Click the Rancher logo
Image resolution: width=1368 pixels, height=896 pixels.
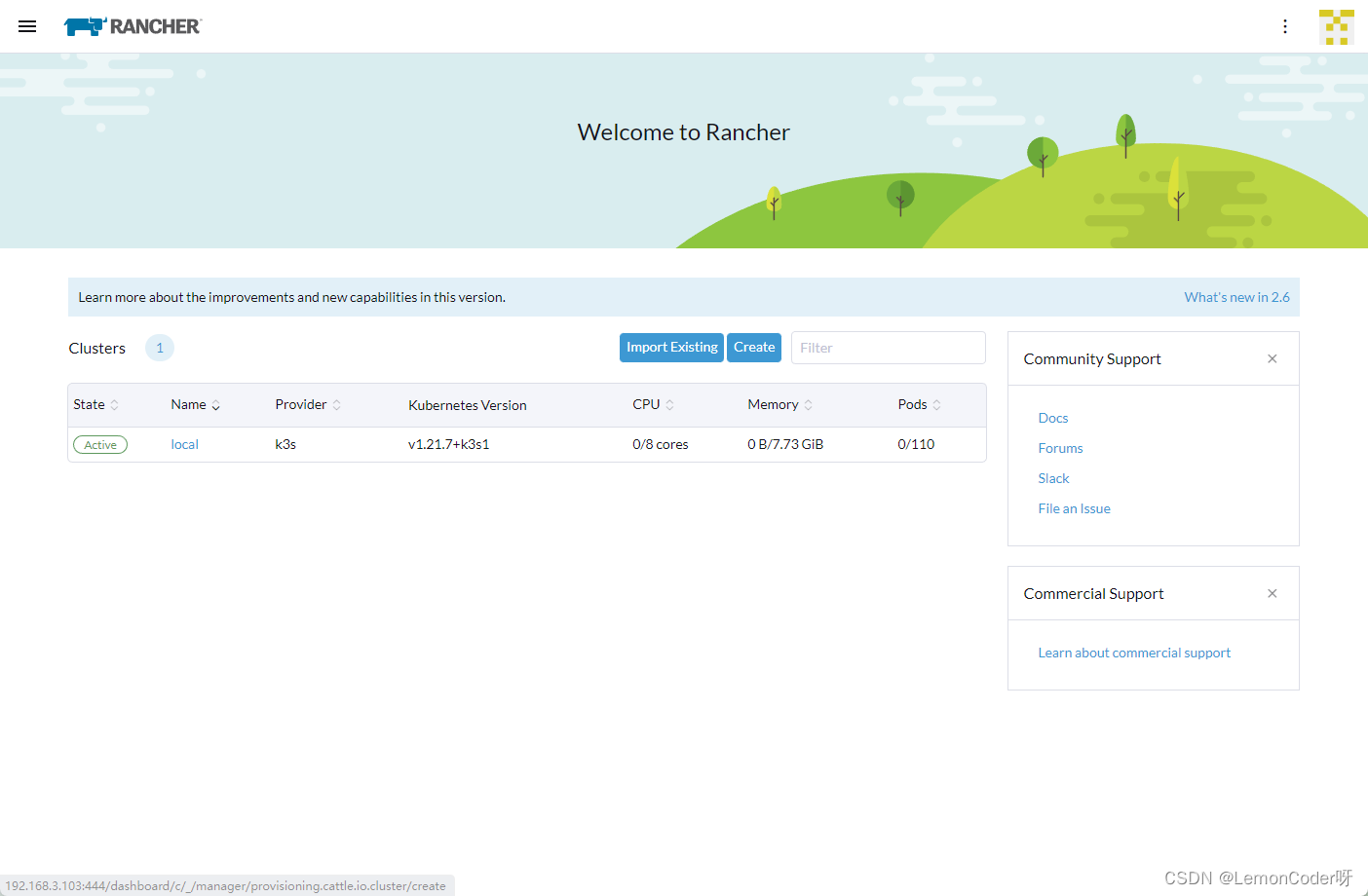click(133, 26)
